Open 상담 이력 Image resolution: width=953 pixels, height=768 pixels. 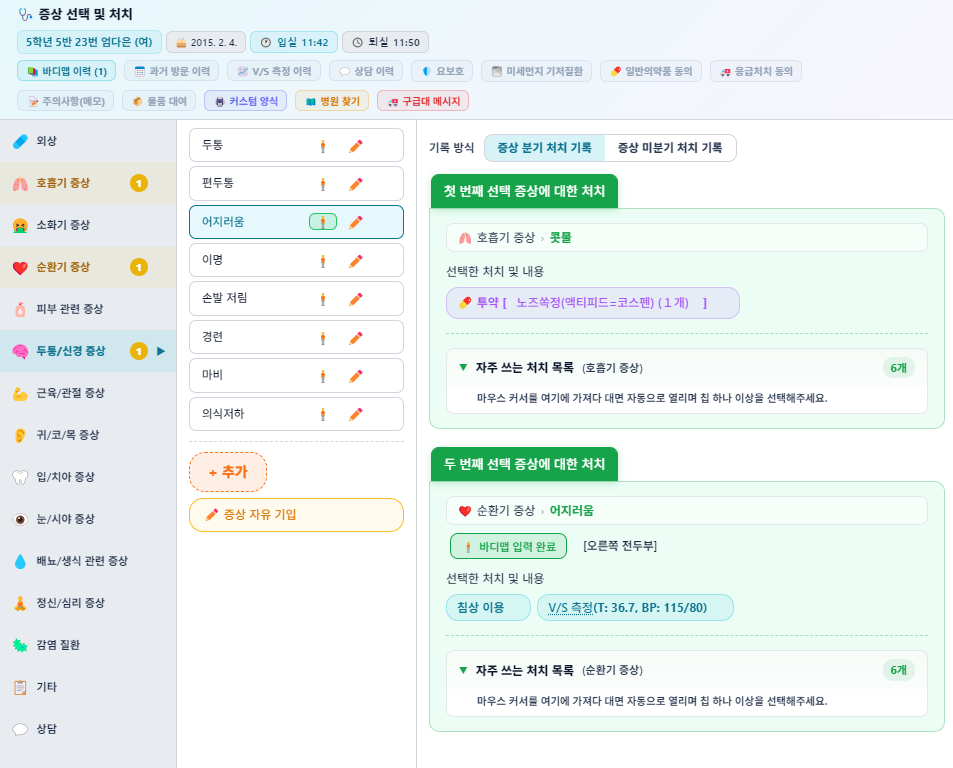click(366, 71)
